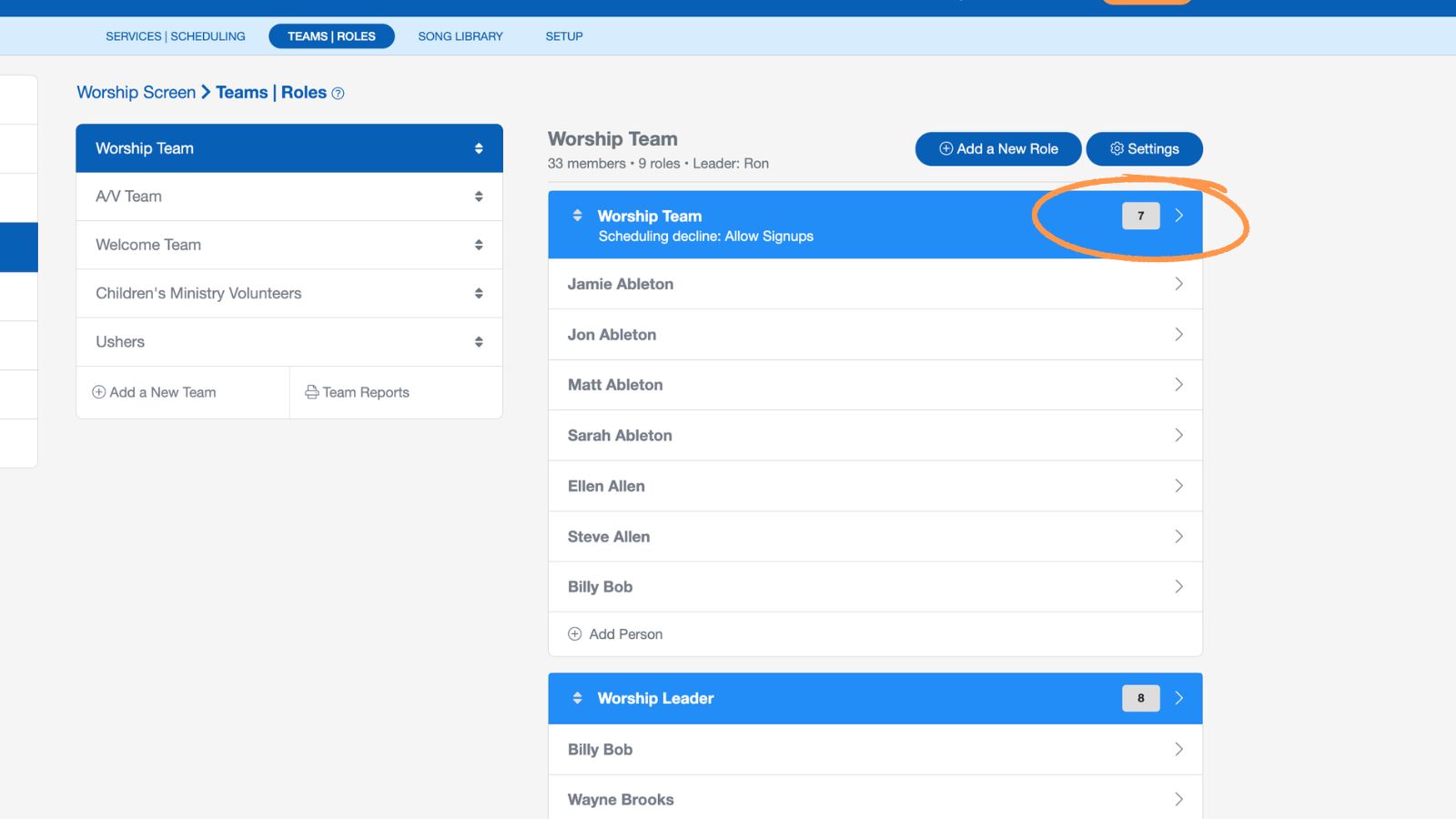Click the plus icon on Add a New Team
Viewport: 1456px width, 819px height.
(x=97, y=391)
